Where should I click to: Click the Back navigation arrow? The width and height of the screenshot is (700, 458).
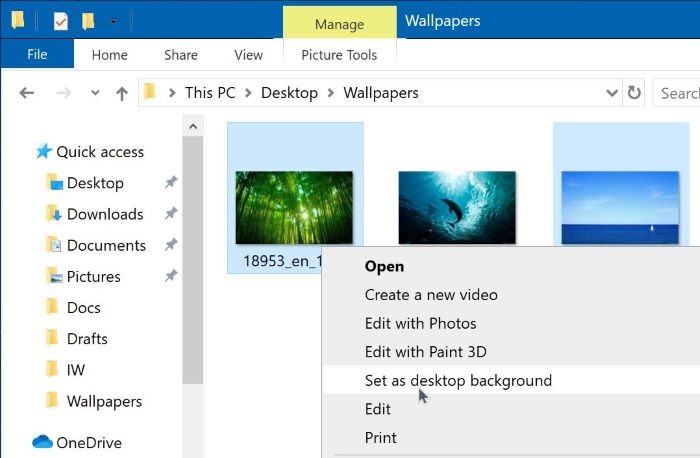(x=27, y=93)
